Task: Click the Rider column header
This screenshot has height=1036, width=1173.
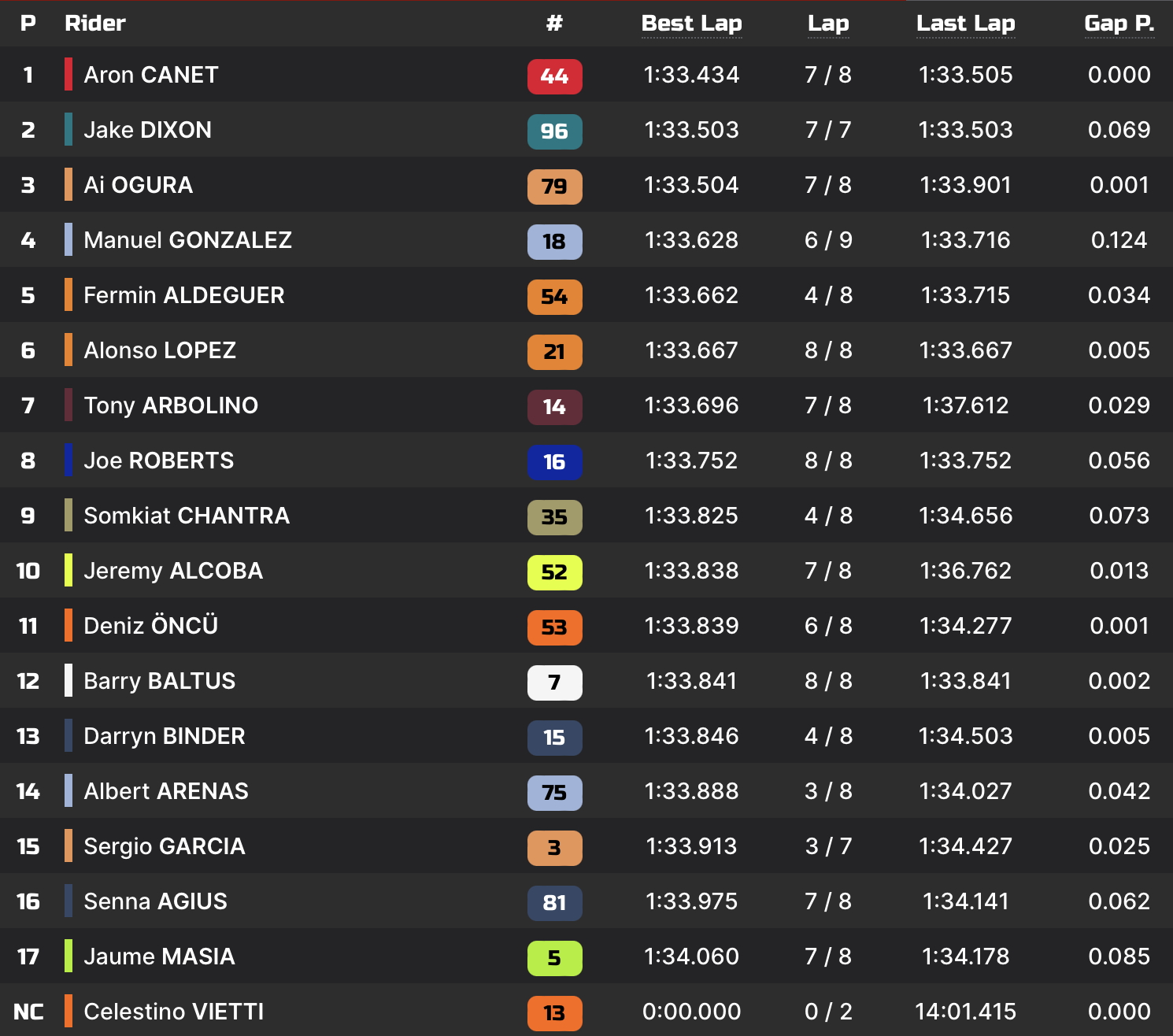Action: 94,24
